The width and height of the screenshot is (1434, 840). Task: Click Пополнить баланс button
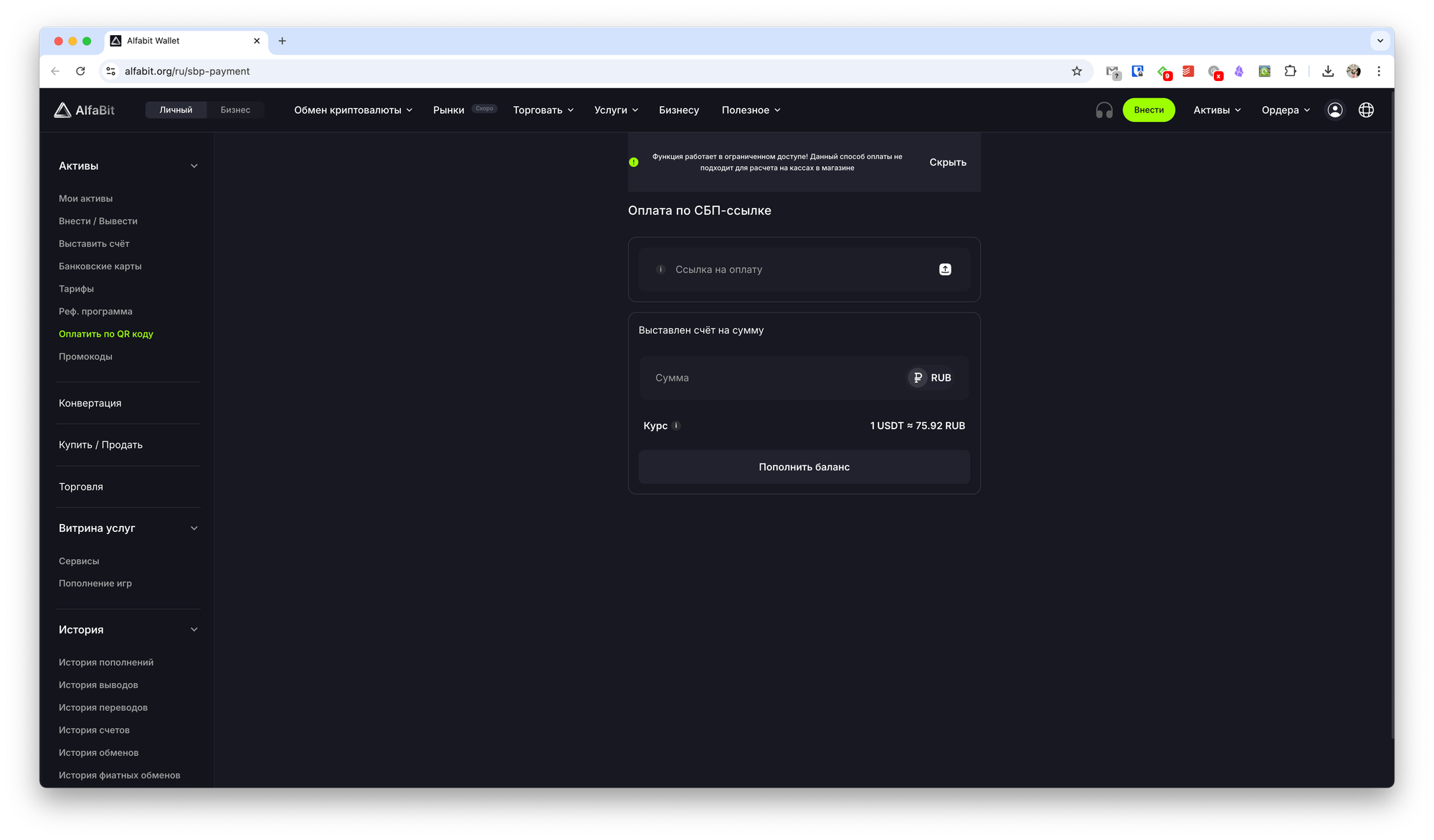[x=804, y=467]
